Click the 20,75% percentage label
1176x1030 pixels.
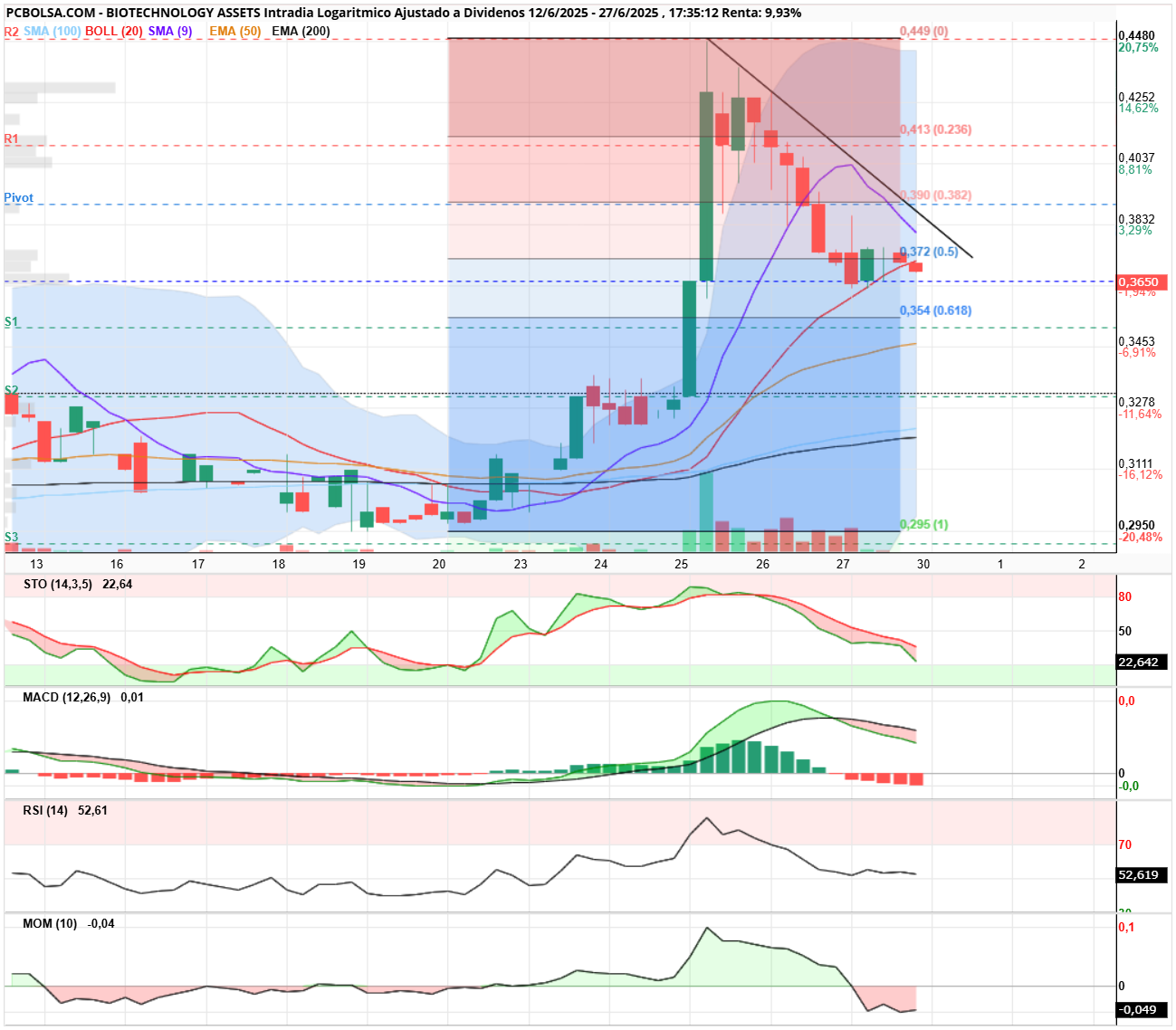pos(1138,47)
